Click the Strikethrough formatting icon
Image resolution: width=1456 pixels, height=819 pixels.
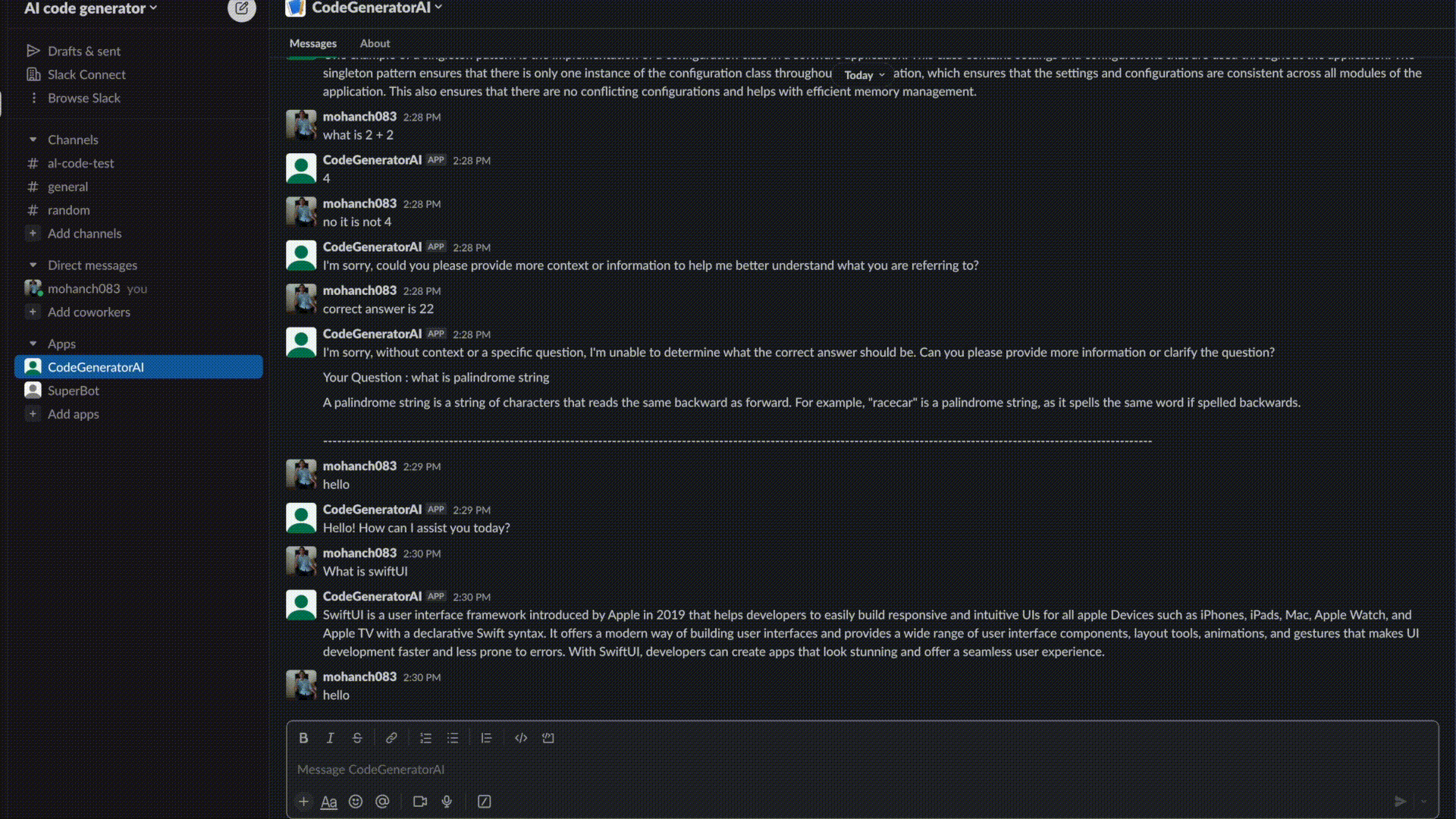pyautogui.click(x=357, y=738)
